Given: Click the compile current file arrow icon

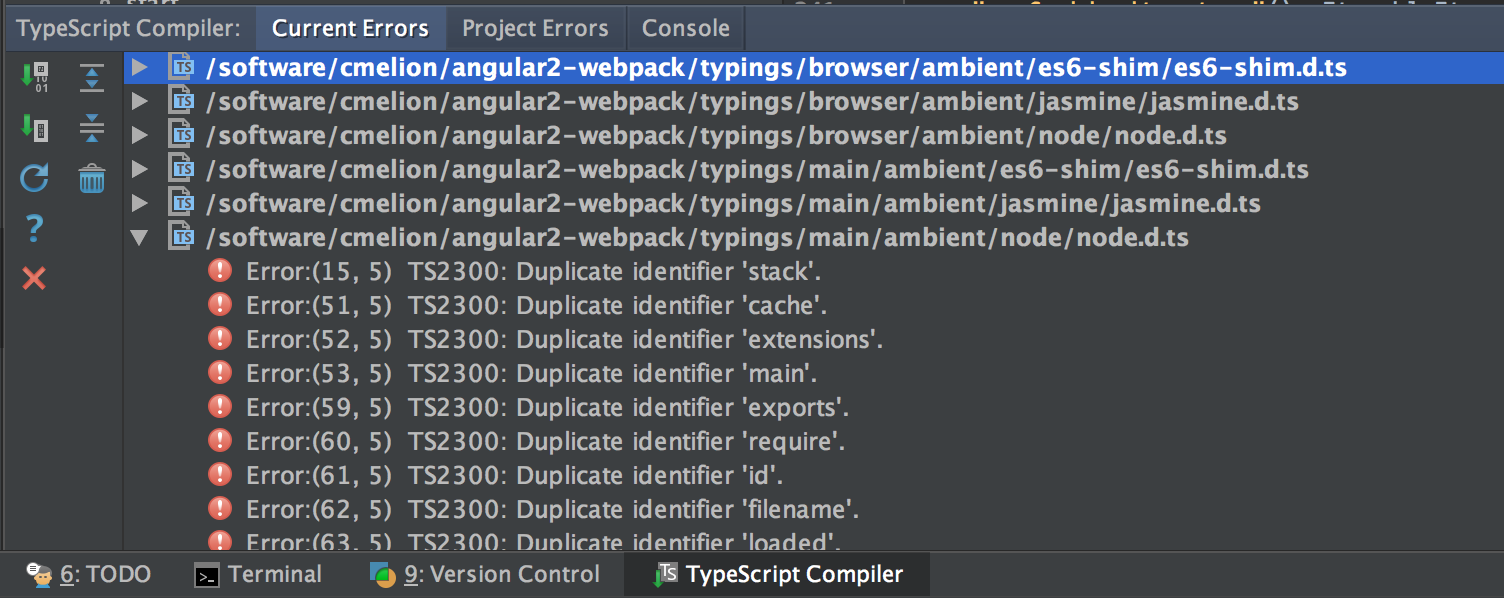Looking at the screenshot, I should point(34,128).
